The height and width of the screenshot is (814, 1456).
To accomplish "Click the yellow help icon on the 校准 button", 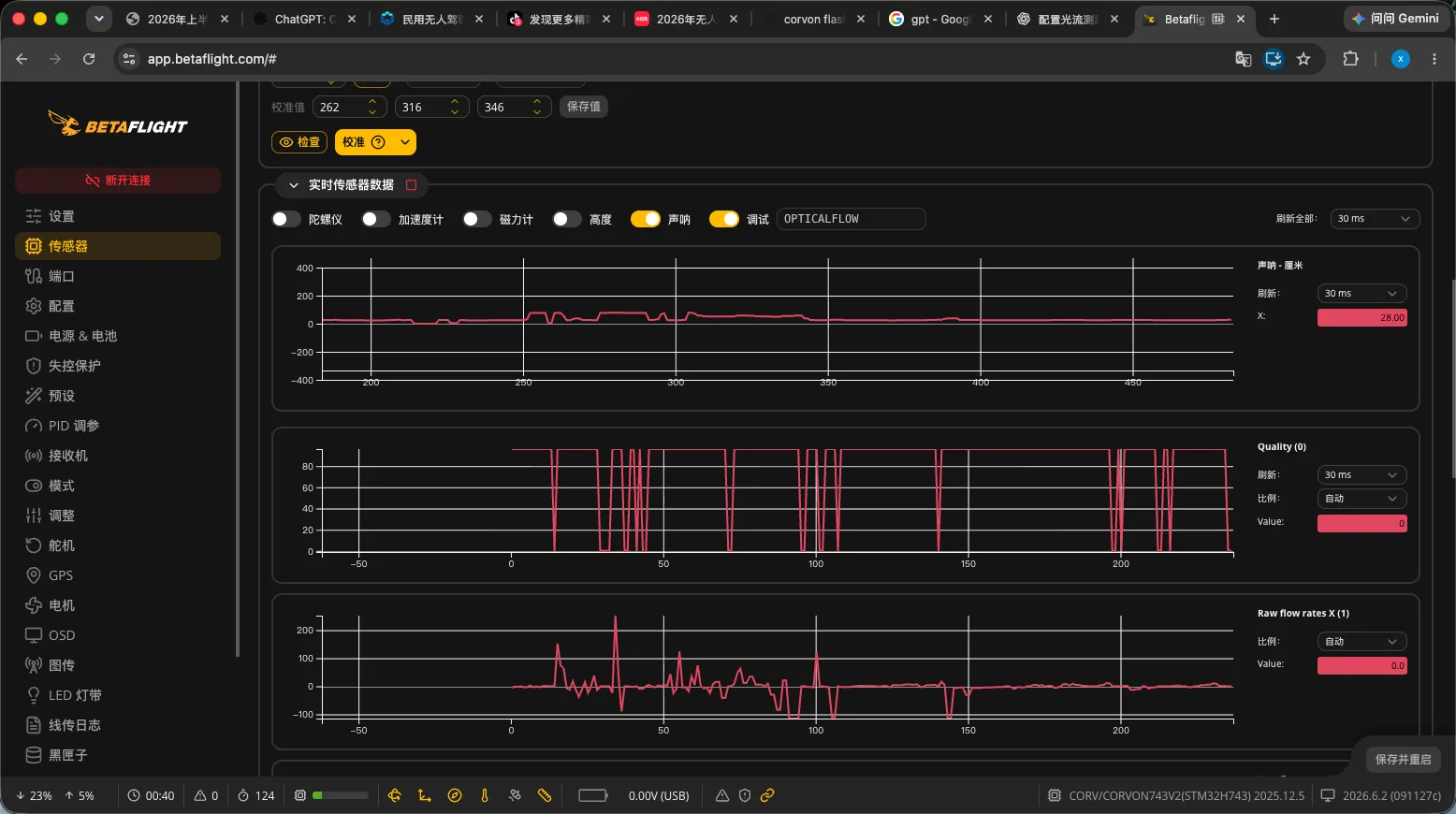I will [x=378, y=142].
